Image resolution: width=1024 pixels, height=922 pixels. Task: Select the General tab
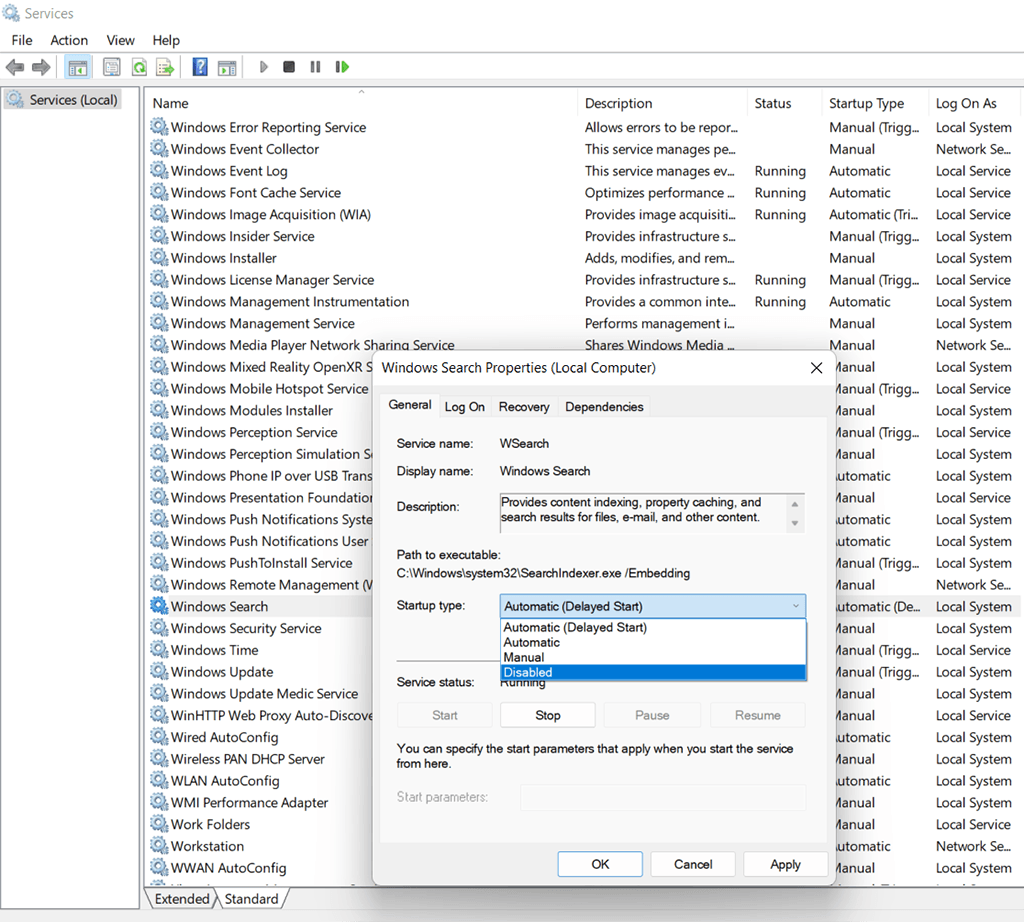(x=409, y=405)
